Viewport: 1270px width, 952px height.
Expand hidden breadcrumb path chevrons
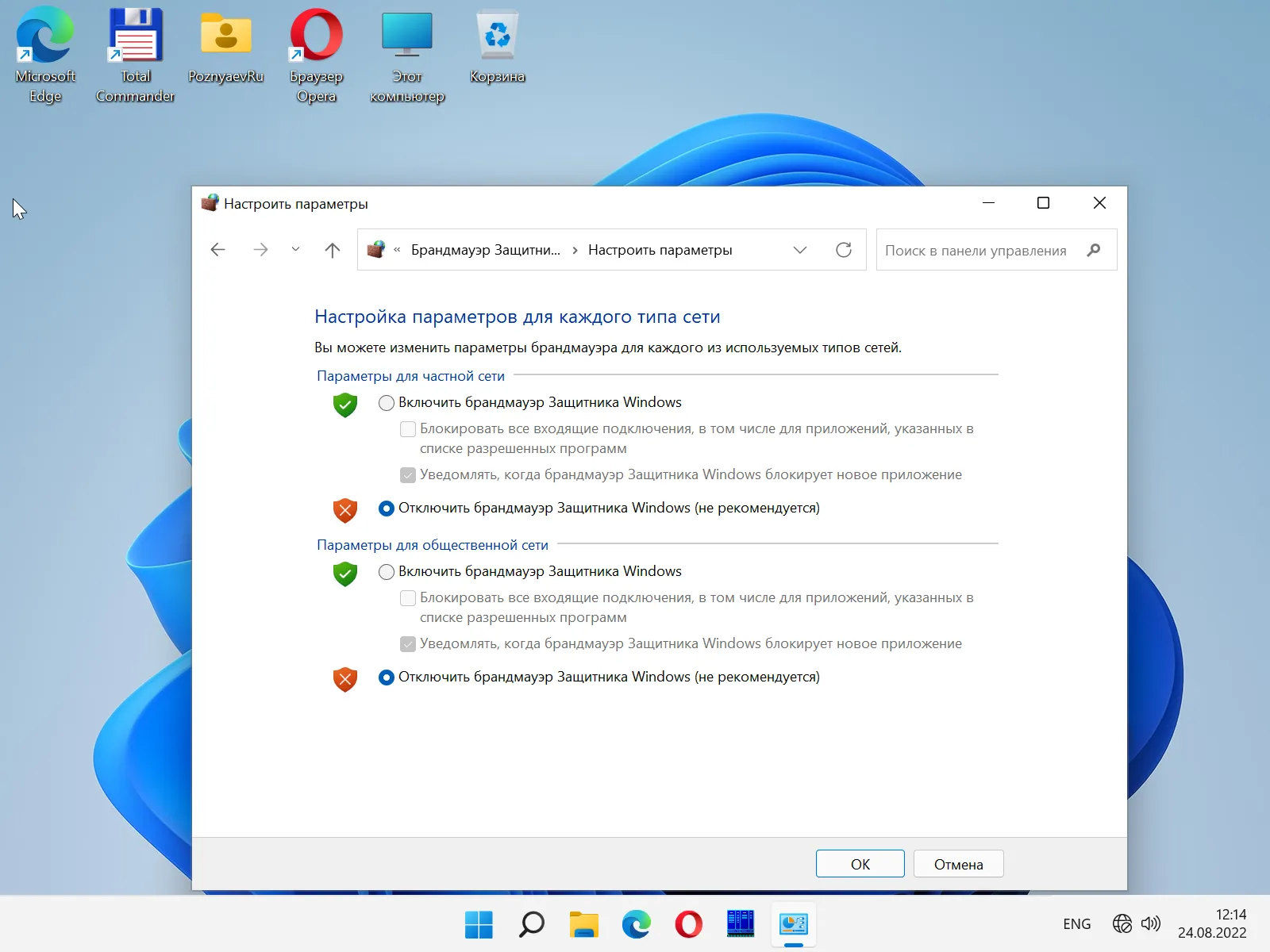click(x=397, y=250)
